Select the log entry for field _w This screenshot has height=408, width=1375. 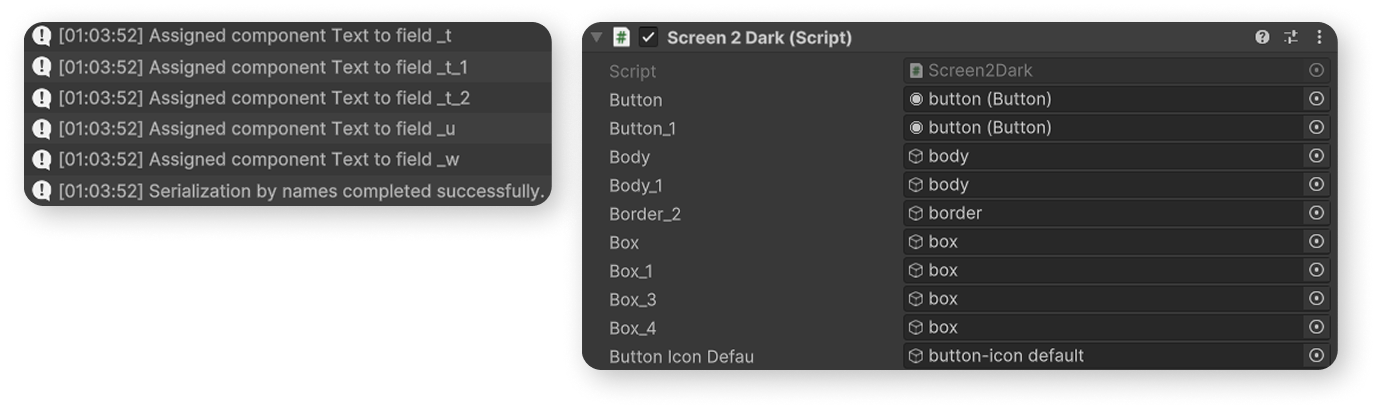[x=288, y=160]
